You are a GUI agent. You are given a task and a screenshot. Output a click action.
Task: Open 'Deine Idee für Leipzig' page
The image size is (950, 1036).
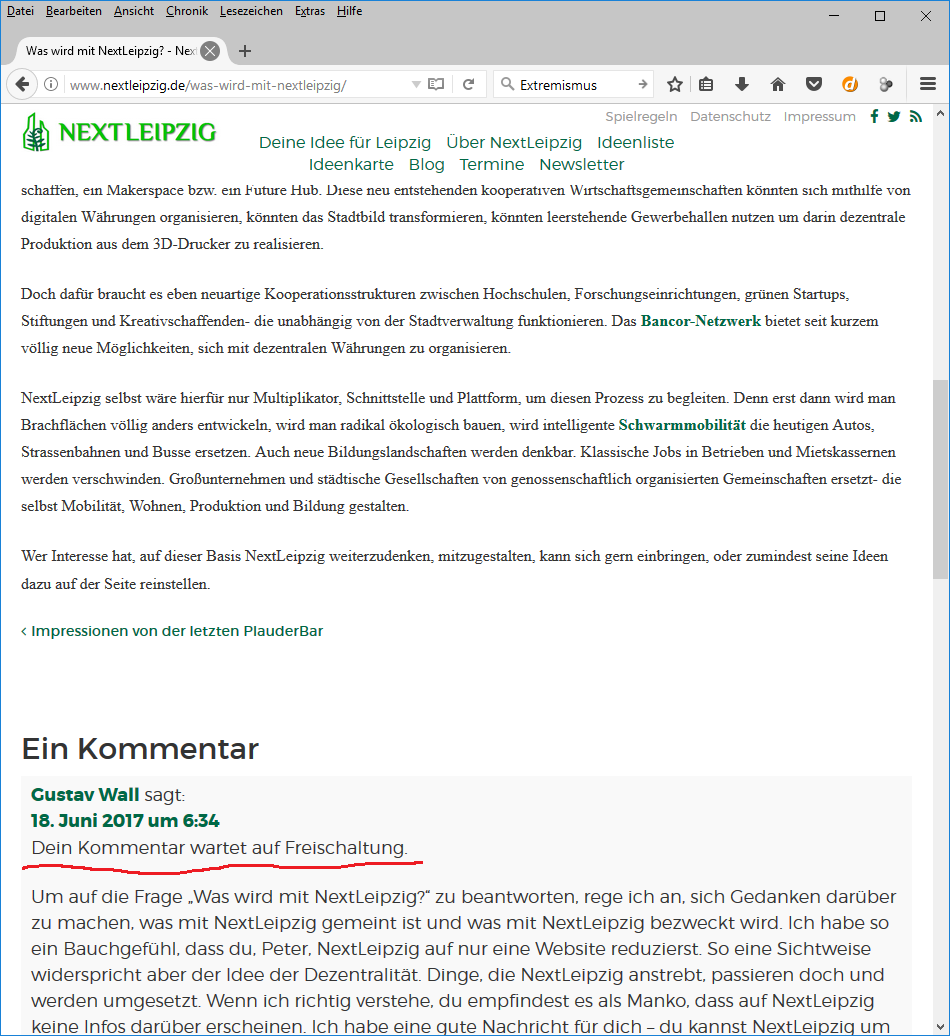[x=345, y=143]
